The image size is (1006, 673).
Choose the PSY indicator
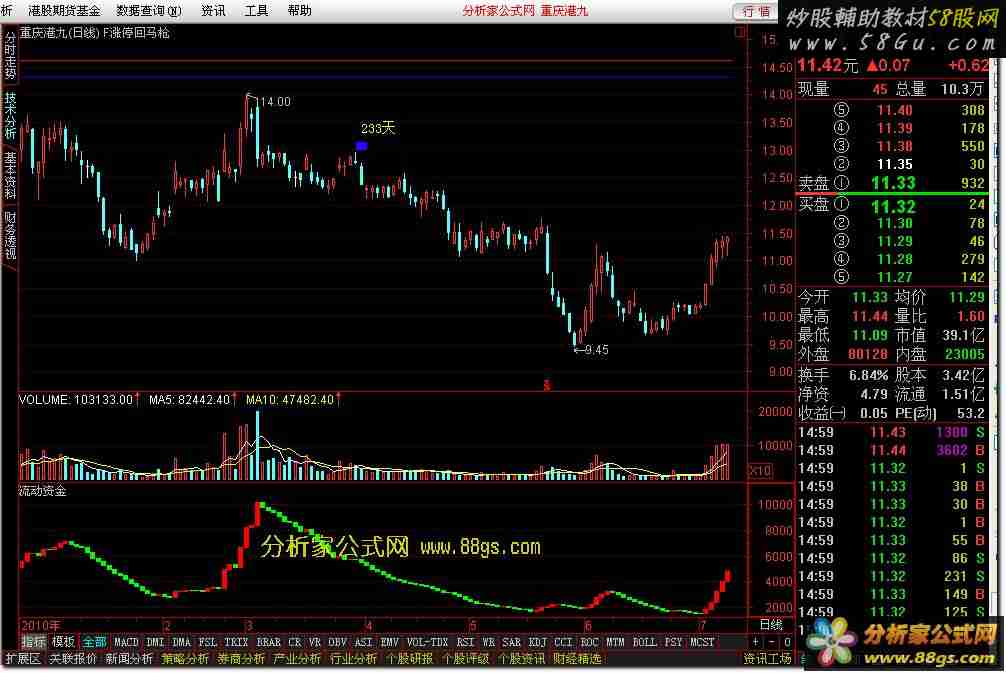point(673,642)
